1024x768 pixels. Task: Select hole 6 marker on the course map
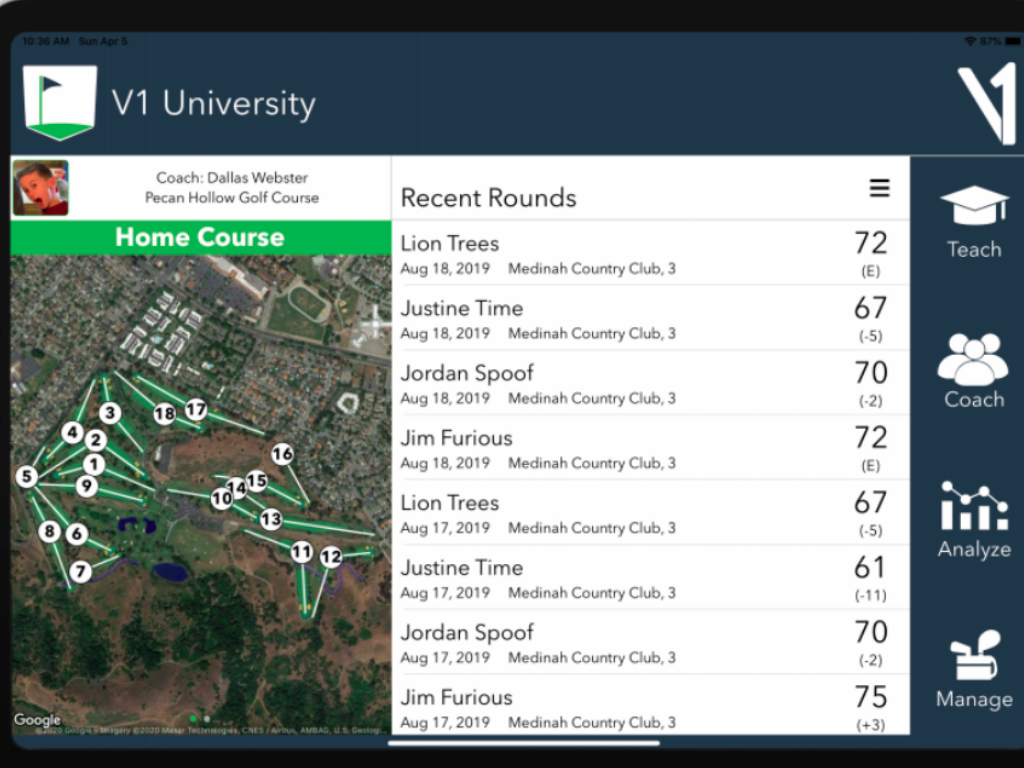click(x=77, y=534)
